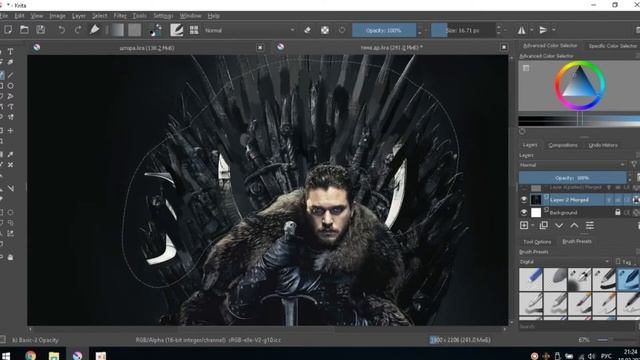Switch to the first document tab
The image size is (640, 360).
[x=147, y=48]
